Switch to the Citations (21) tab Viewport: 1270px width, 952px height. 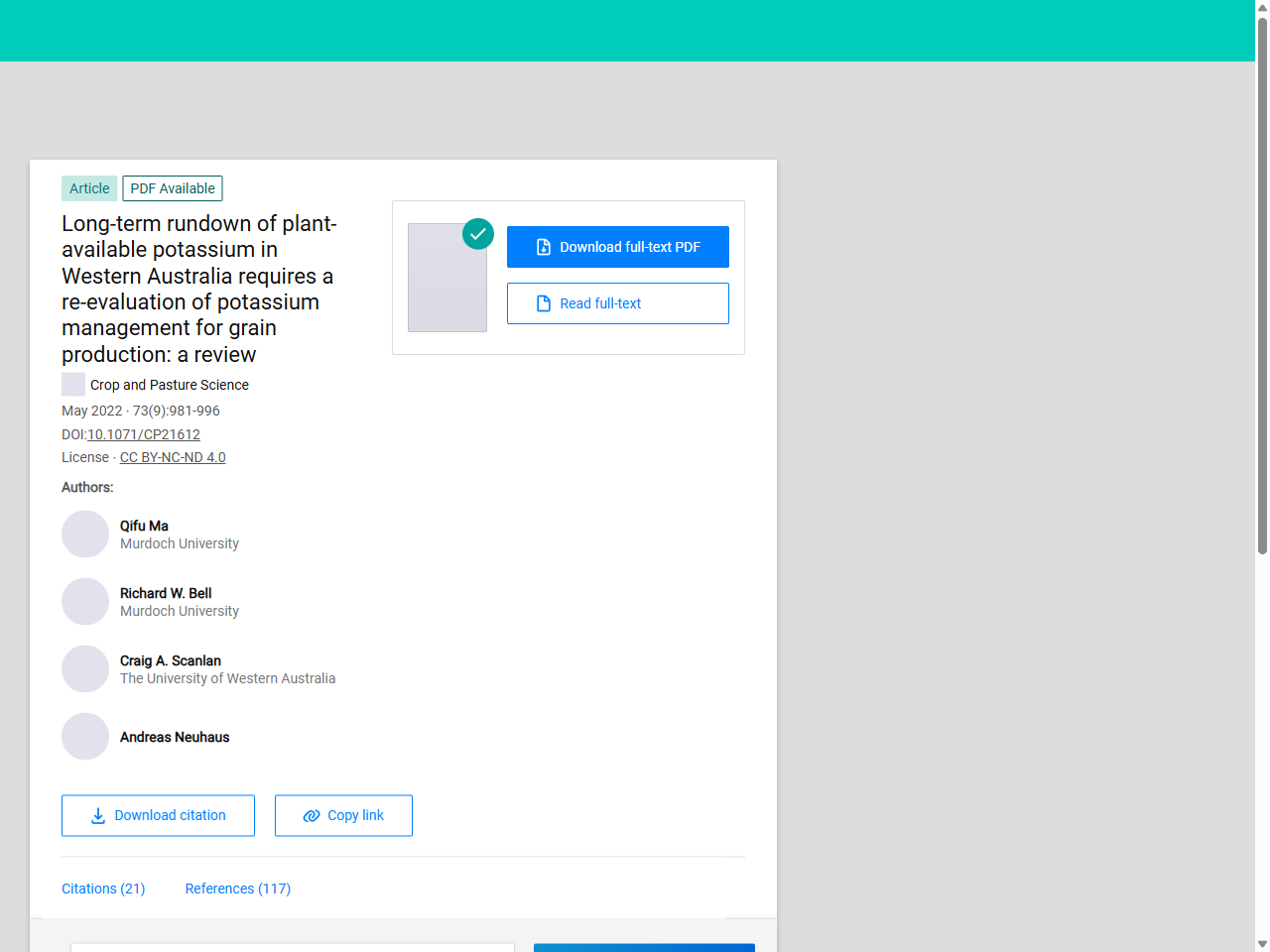(x=103, y=889)
